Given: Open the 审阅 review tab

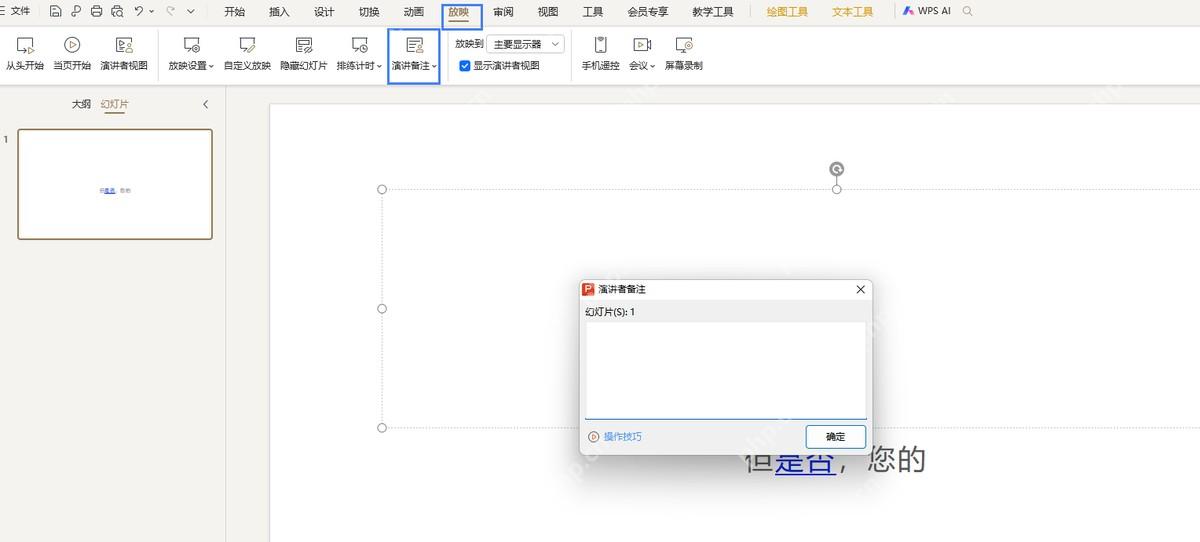Looking at the screenshot, I should [503, 12].
